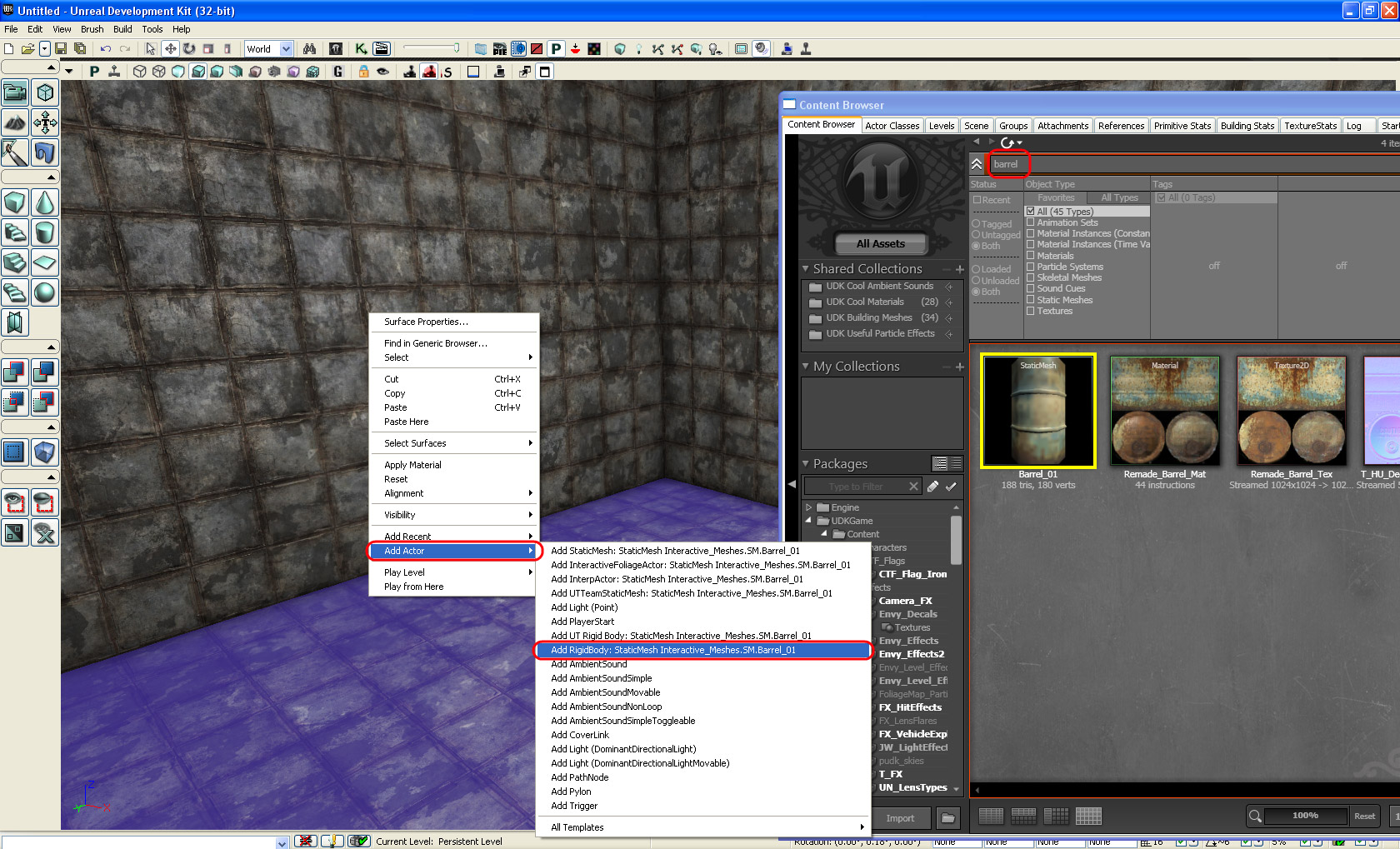This screenshot has width=1400, height=849.
Task: Open the Brush menu
Action: pyautogui.click(x=92, y=29)
